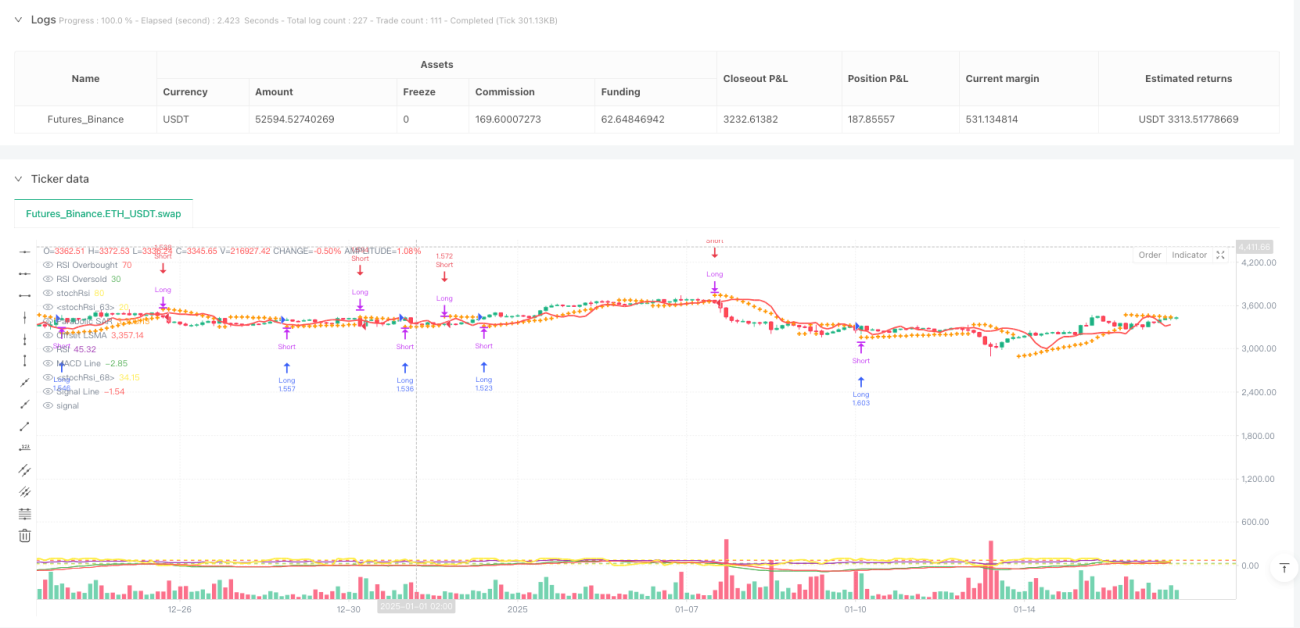Image resolution: width=1300 pixels, height=628 pixels.
Task: Select the horizontal ray line drawing tool
Action: click(x=25, y=274)
